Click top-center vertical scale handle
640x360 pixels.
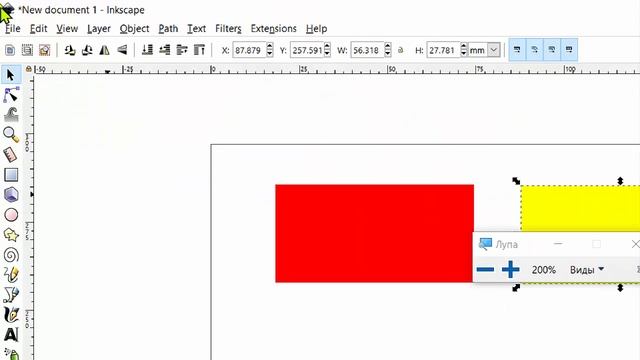620,181
